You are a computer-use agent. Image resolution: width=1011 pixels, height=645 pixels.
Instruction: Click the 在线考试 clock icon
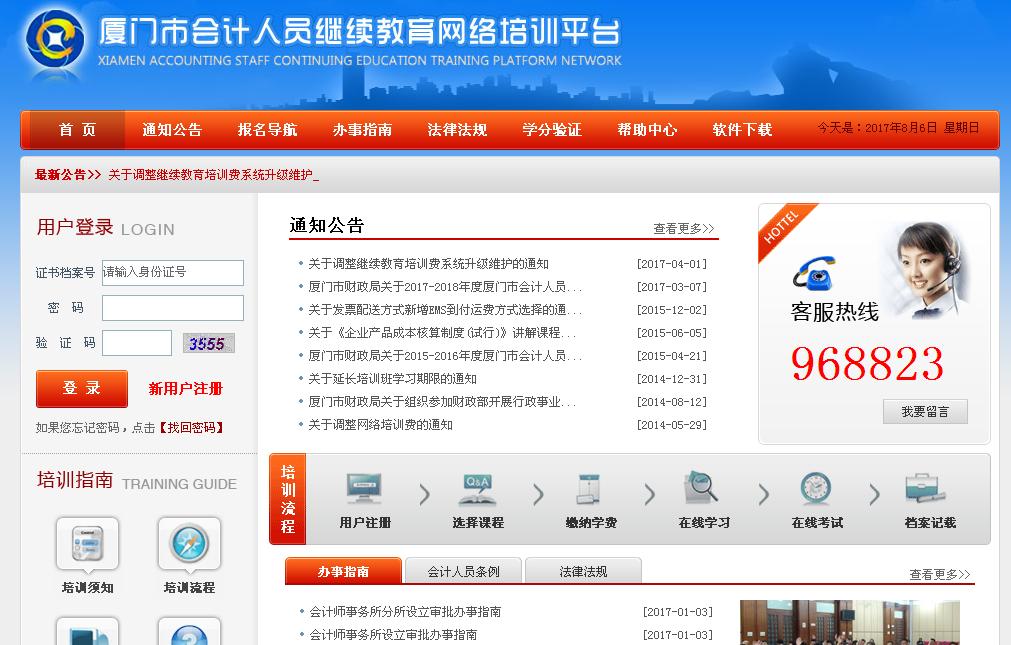coord(815,489)
